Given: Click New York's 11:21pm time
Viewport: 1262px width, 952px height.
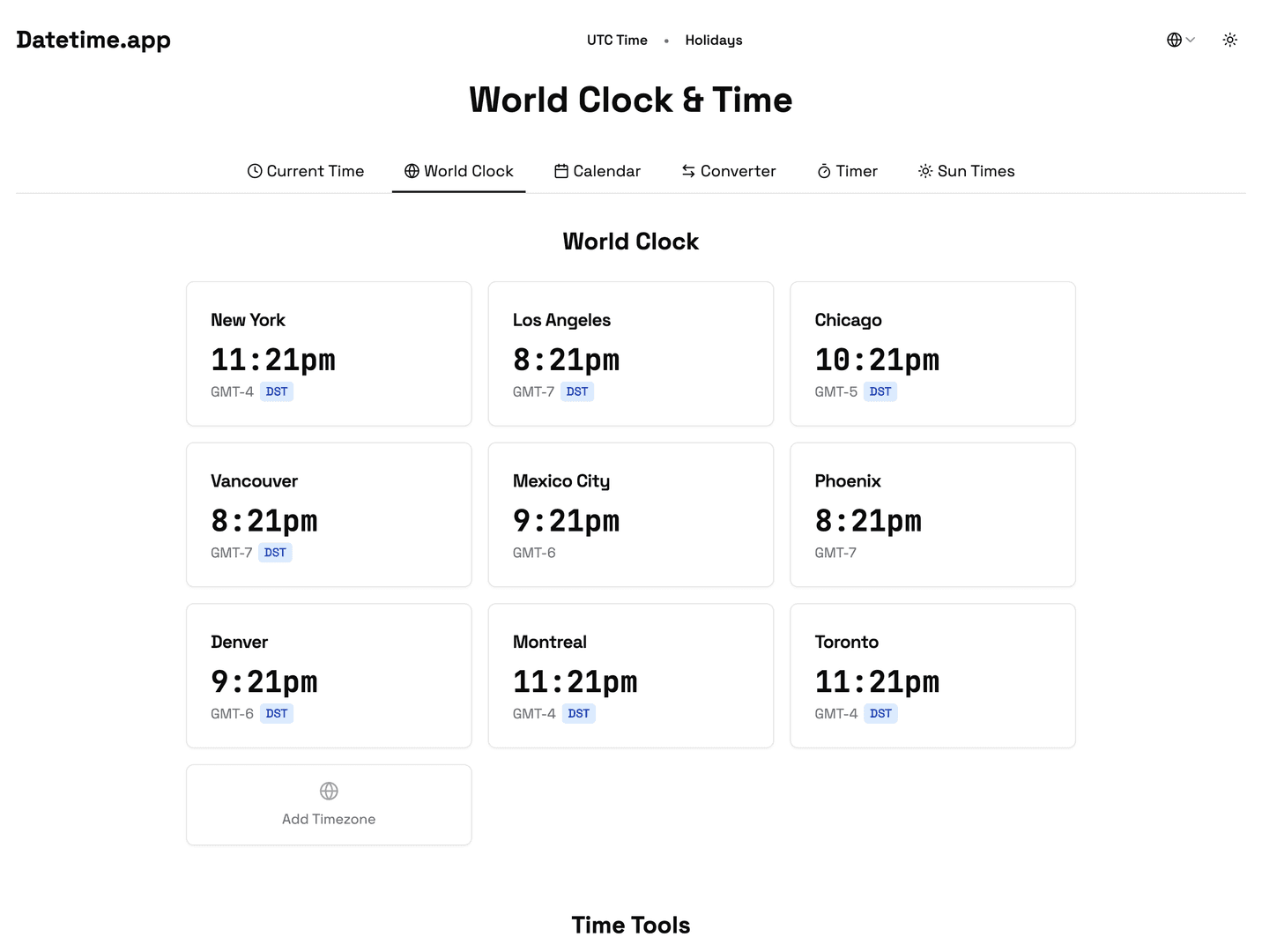Looking at the screenshot, I should (x=273, y=360).
